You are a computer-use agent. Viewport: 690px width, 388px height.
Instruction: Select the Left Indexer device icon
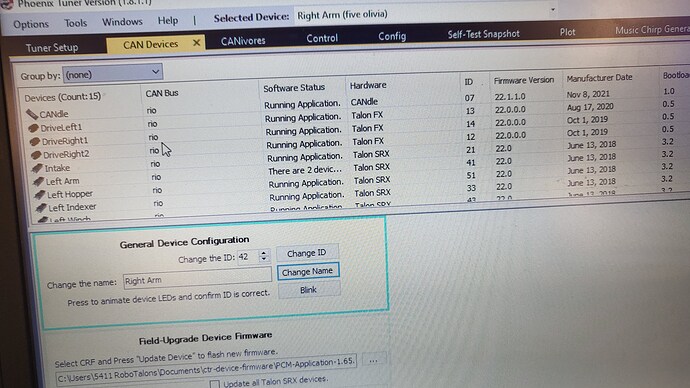tap(41, 207)
